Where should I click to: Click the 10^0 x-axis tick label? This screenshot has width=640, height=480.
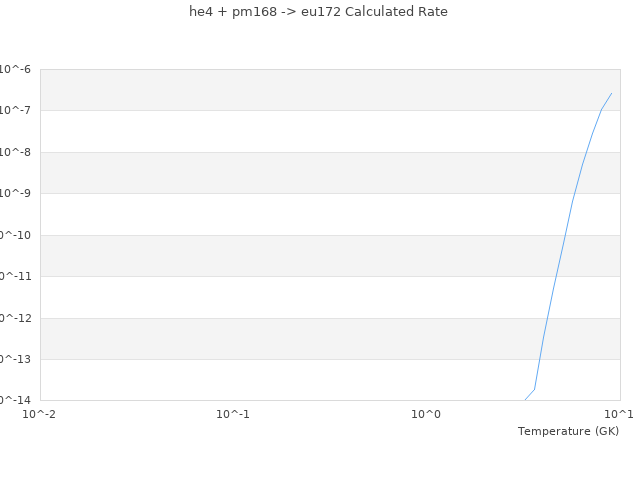[x=426, y=414]
